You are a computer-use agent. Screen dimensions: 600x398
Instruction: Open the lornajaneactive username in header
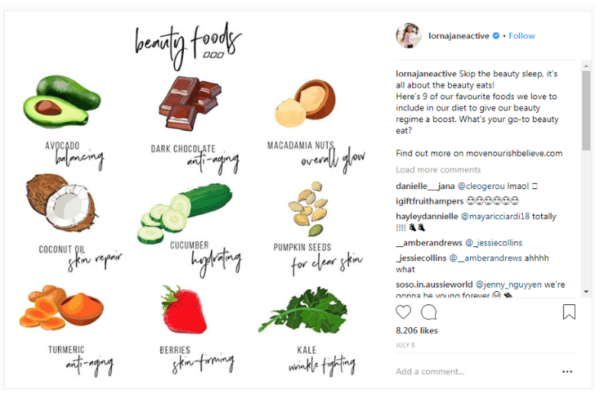[x=458, y=36]
